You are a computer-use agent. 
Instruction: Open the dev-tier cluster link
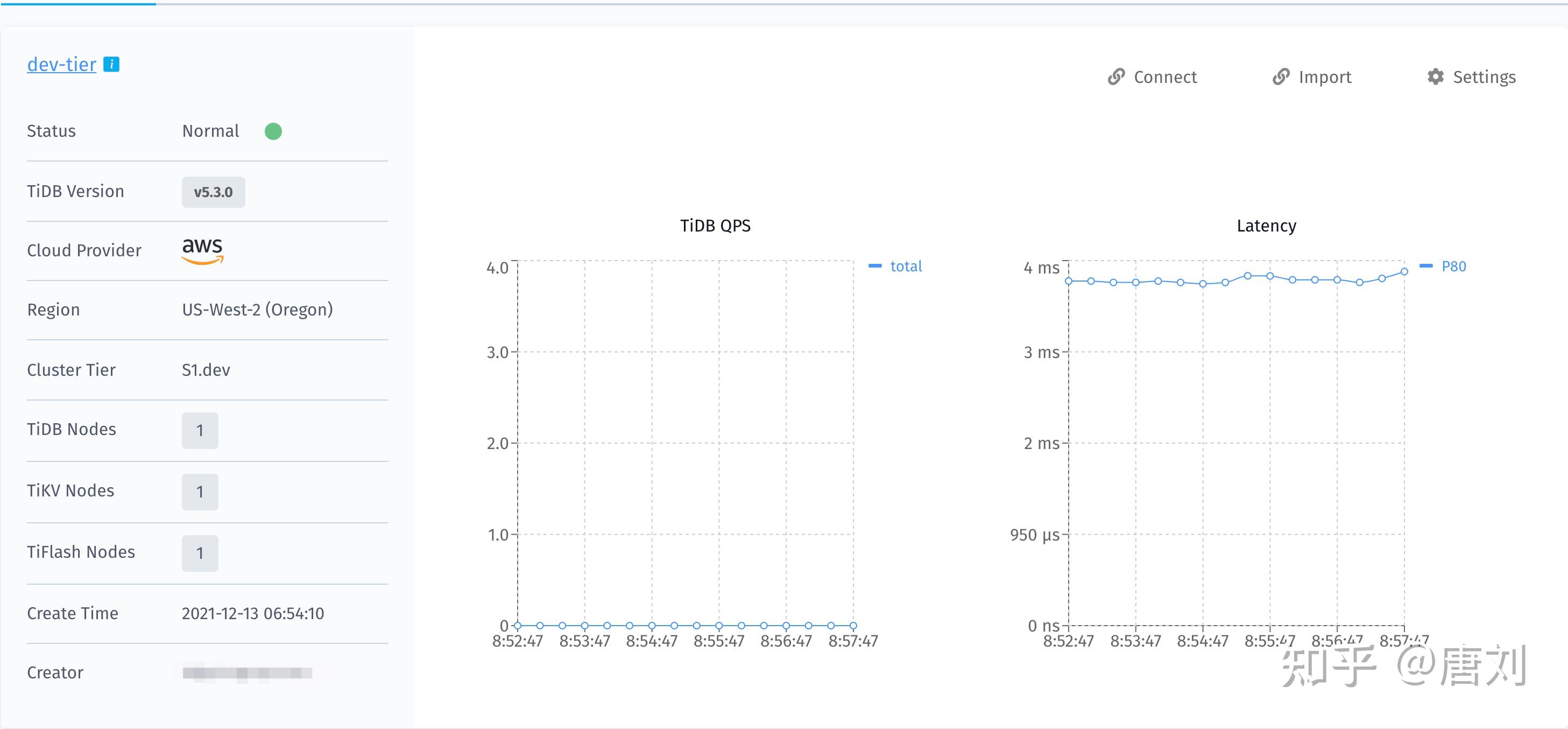click(x=61, y=64)
